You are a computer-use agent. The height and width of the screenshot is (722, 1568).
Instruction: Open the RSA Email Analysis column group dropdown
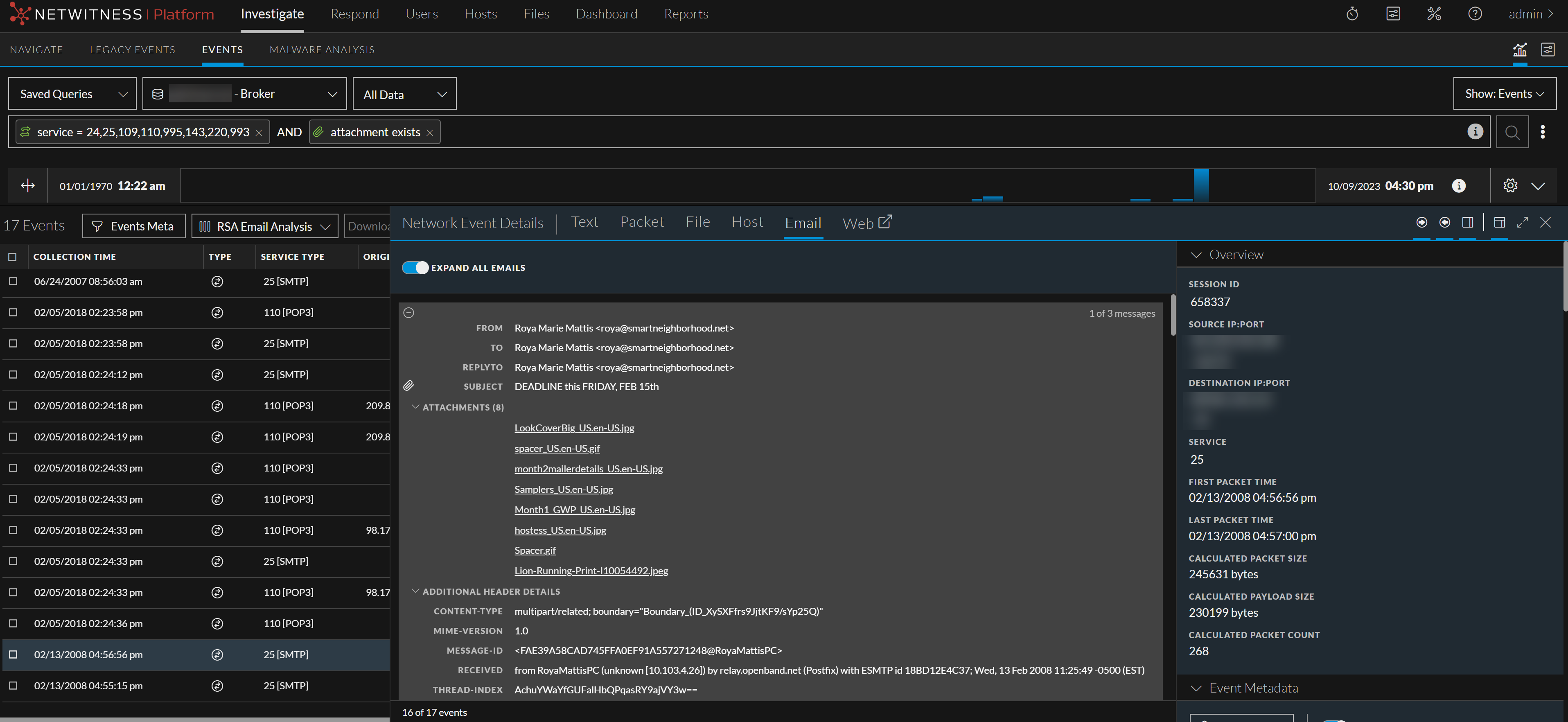[264, 226]
